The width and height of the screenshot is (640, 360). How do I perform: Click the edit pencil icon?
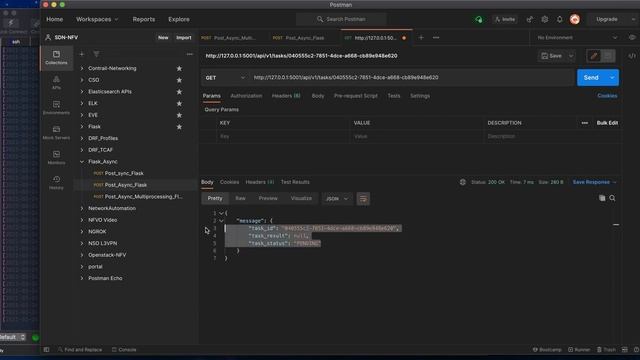click(x=593, y=56)
